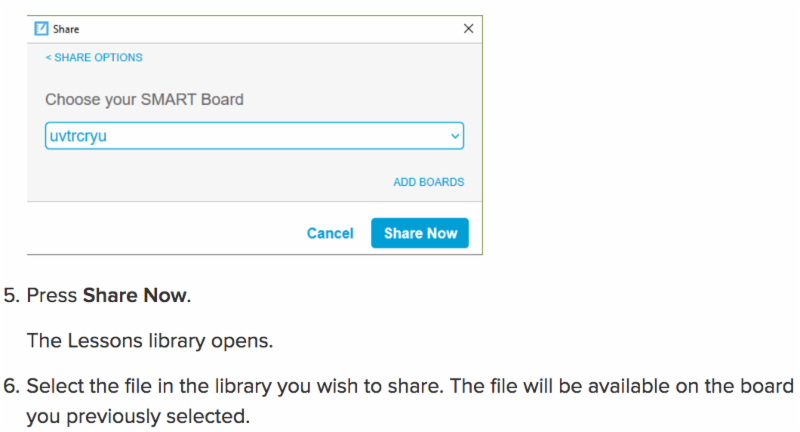Click empty area of dialog title bar
The image size is (800, 432).
[x=260, y=29]
